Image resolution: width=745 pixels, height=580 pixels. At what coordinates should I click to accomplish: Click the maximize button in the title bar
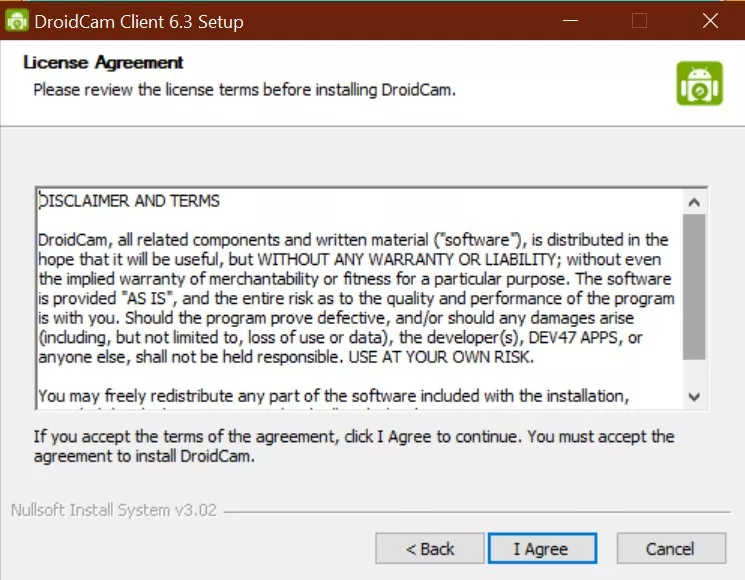(x=640, y=20)
